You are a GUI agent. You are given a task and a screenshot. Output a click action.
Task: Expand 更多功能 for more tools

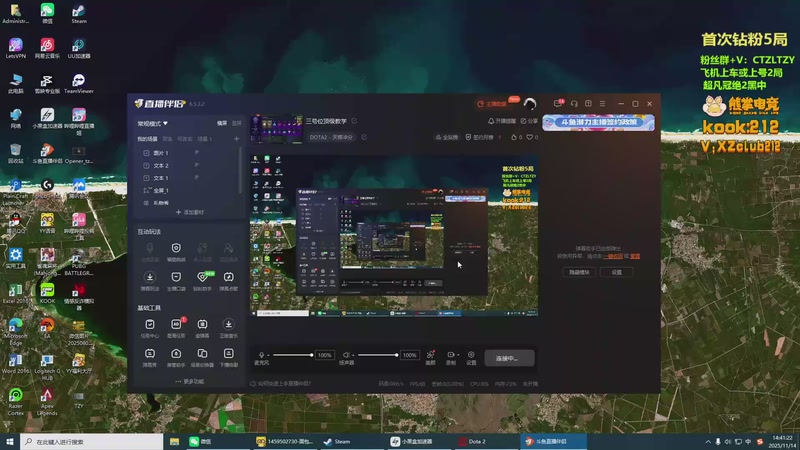coord(189,381)
